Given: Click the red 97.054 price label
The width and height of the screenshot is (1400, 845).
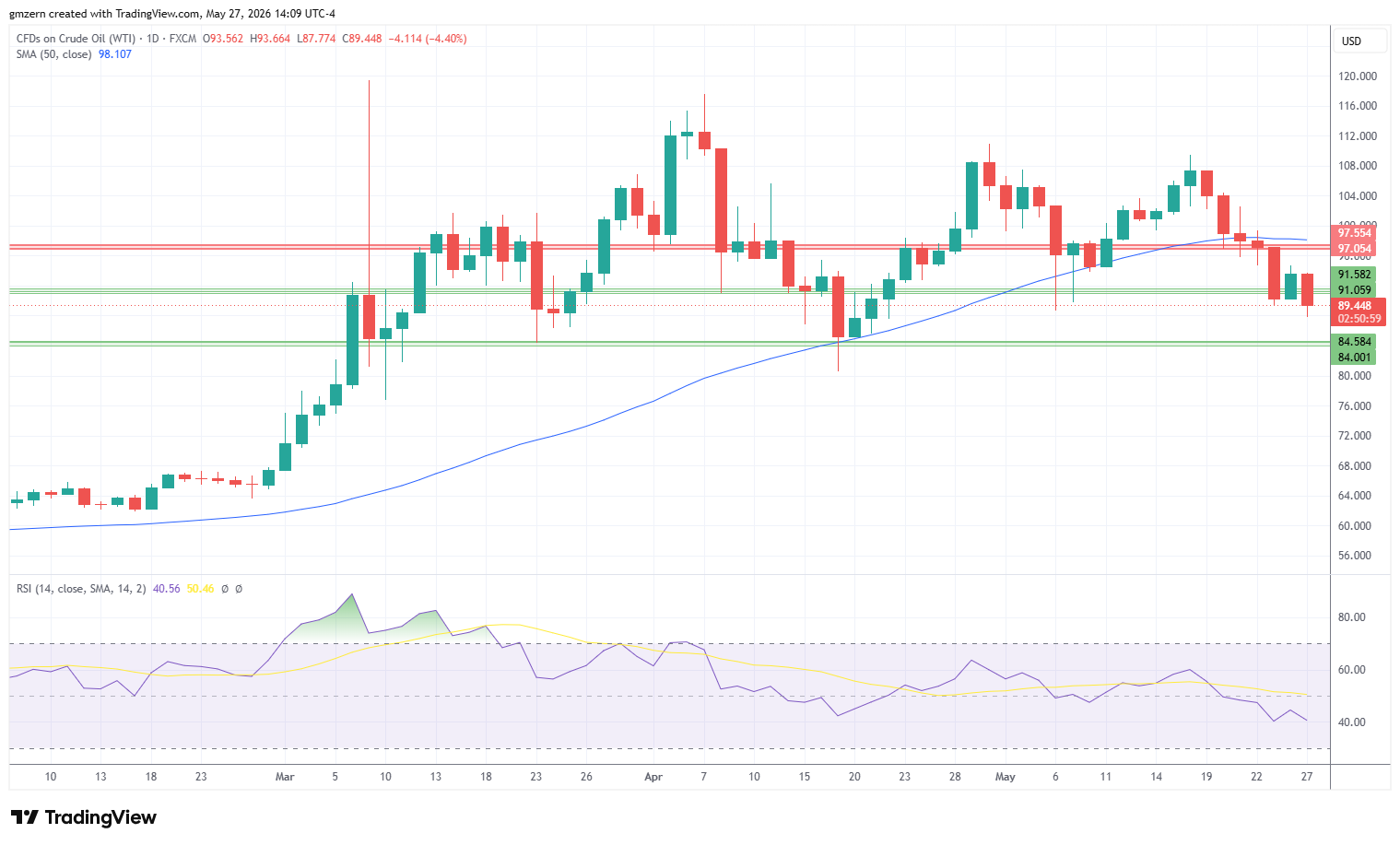Looking at the screenshot, I should pos(1355,249).
